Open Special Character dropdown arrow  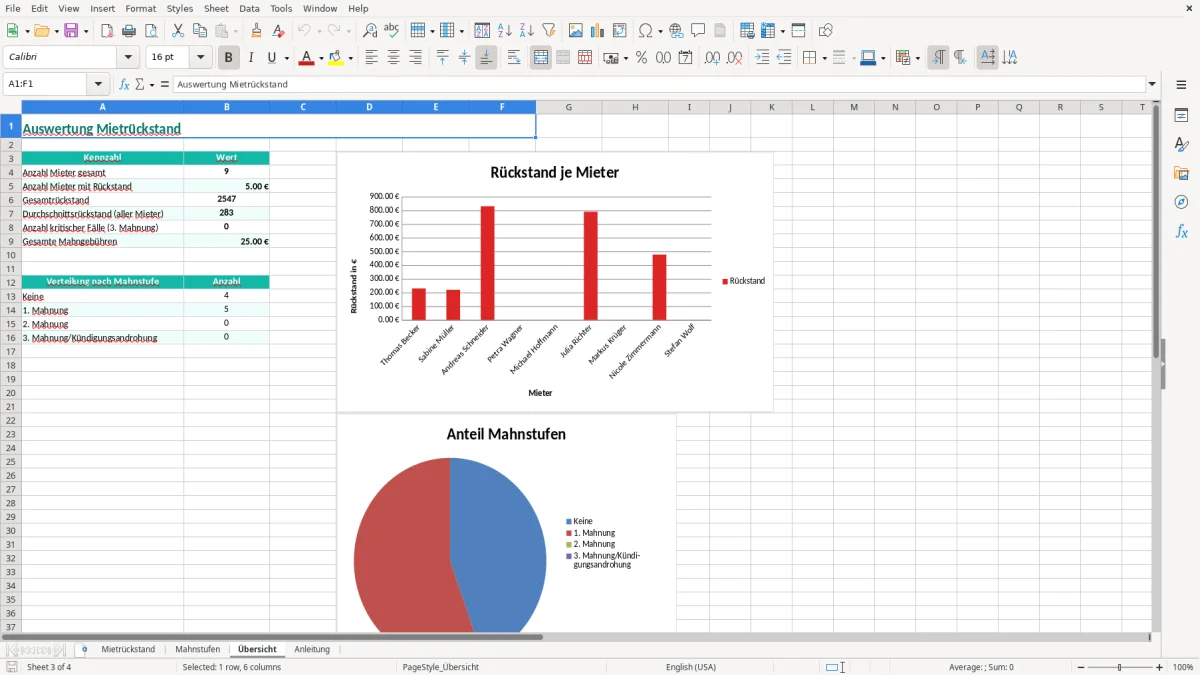[x=660, y=31]
